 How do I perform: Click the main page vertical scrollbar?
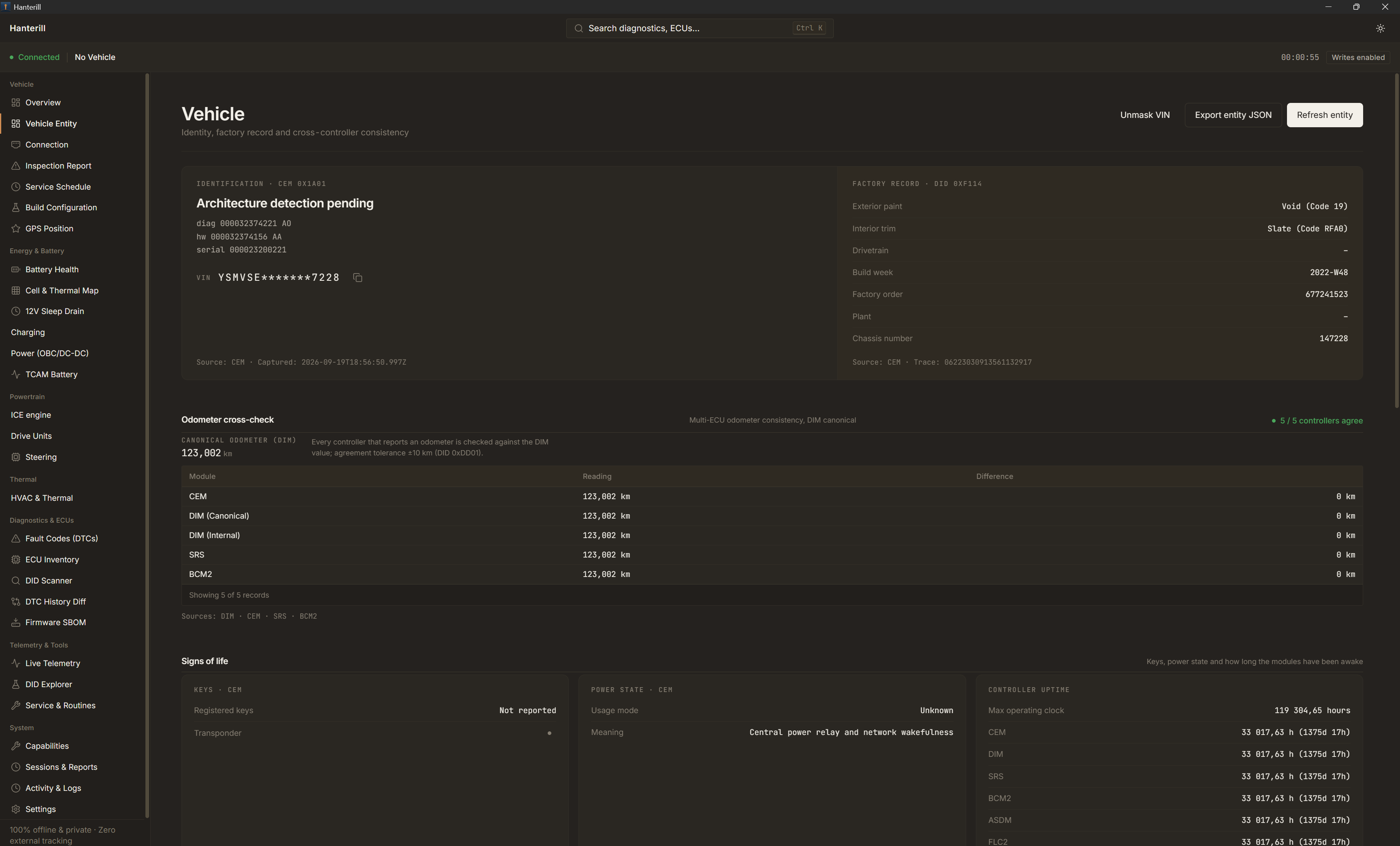[1397, 241]
